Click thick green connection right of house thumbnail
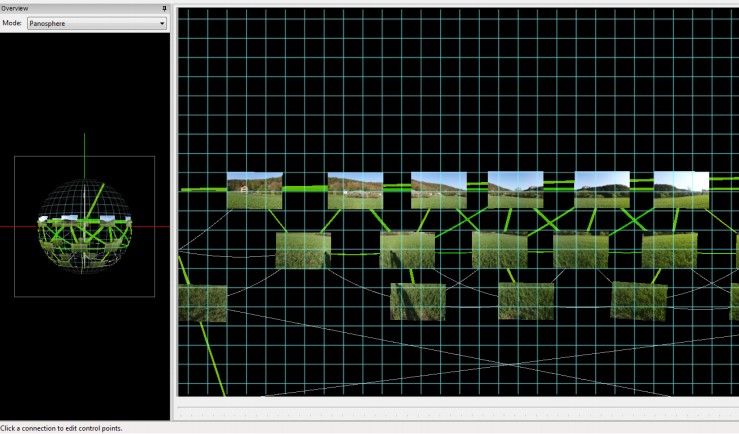Image resolution: width=739 pixels, height=434 pixels. (305, 188)
